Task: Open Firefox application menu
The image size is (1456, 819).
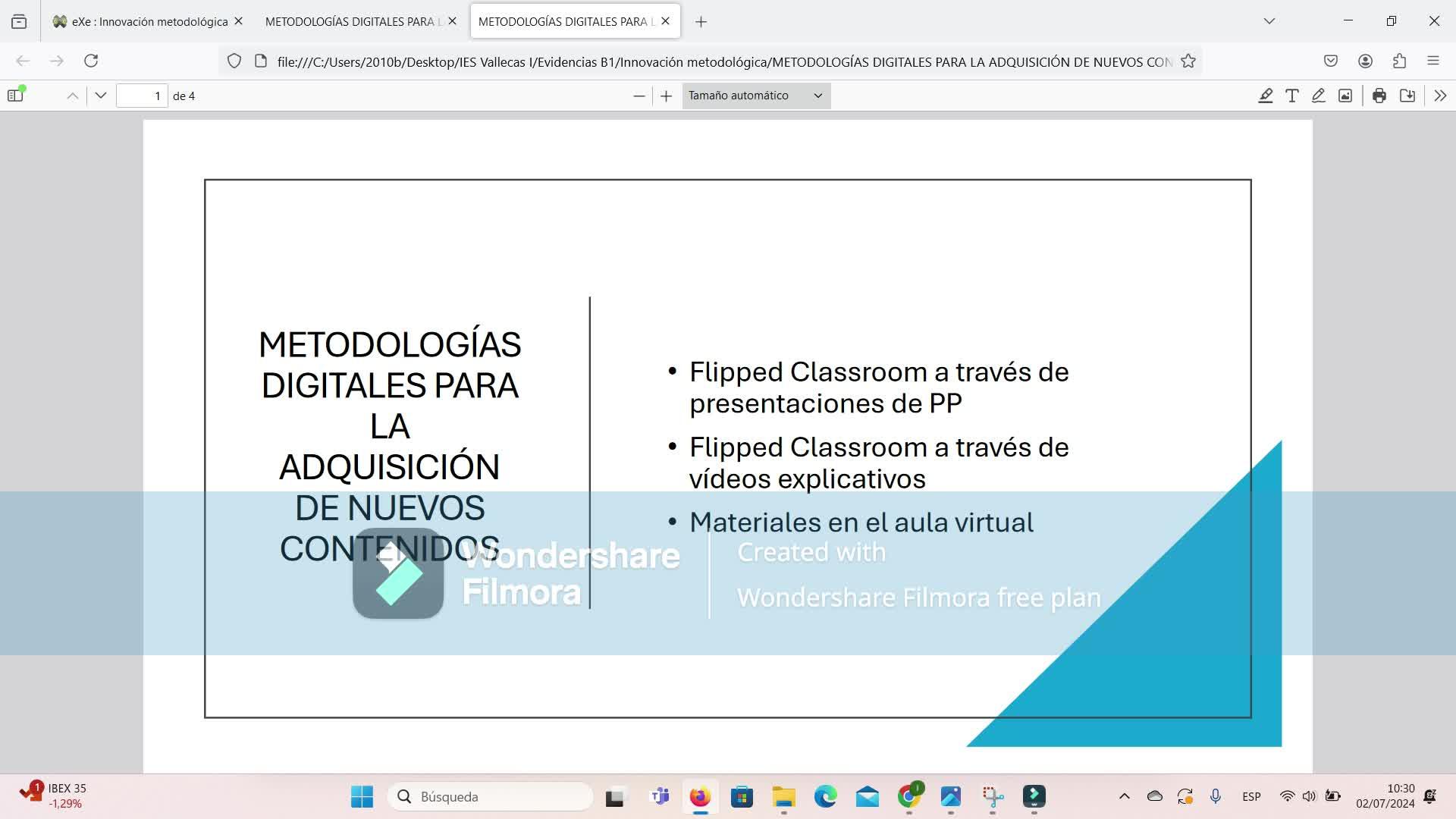Action: (x=1432, y=61)
